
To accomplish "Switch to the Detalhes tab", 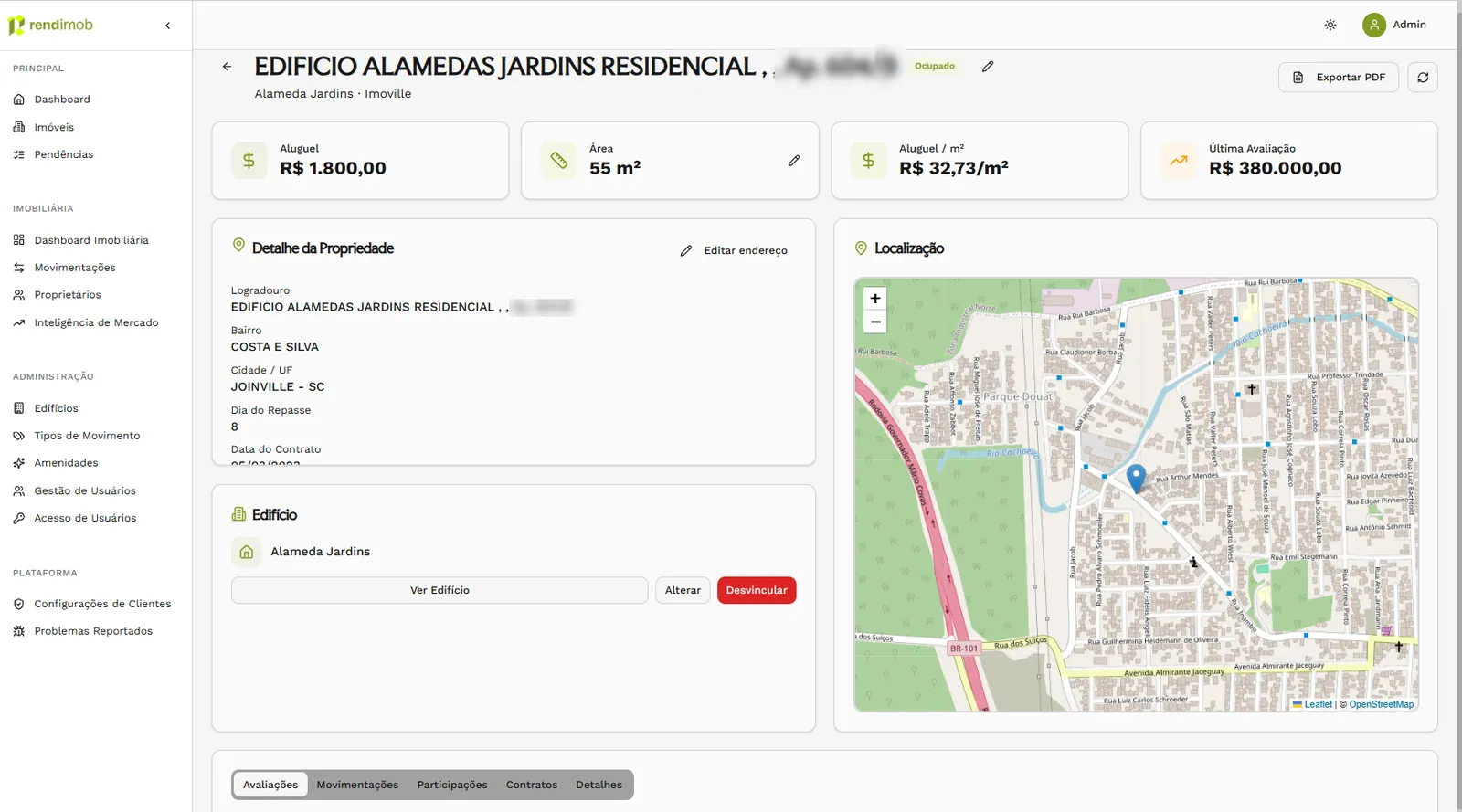I will point(599,785).
